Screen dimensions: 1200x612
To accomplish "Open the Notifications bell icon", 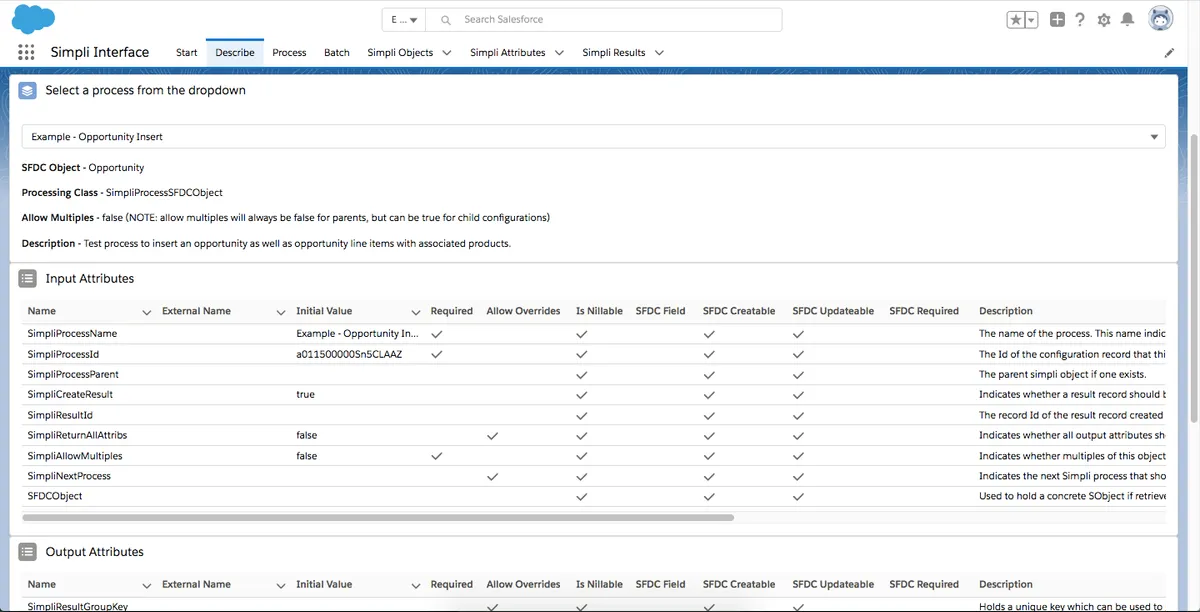I will pos(1128,20).
